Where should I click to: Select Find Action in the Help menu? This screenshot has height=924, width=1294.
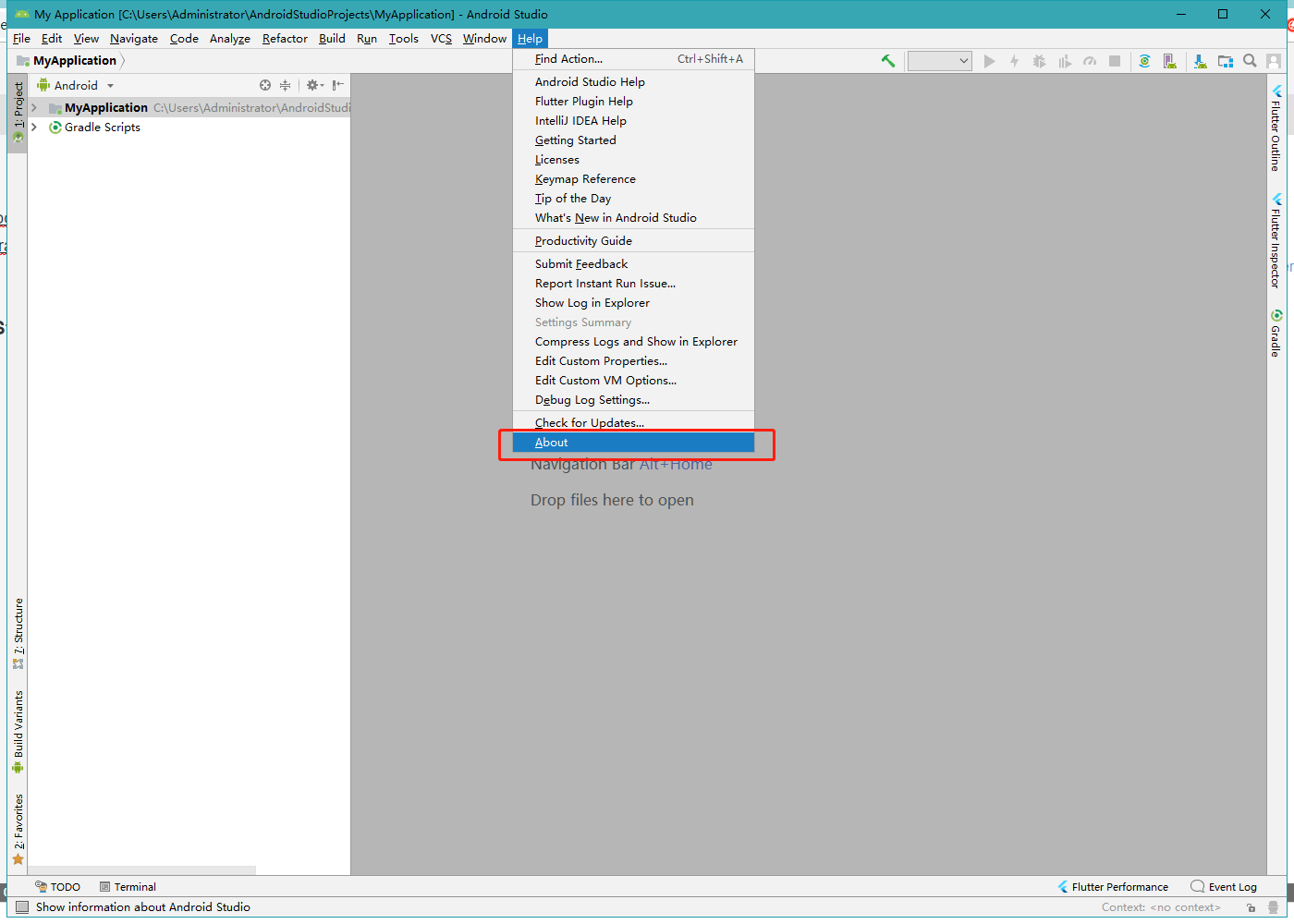click(x=634, y=59)
